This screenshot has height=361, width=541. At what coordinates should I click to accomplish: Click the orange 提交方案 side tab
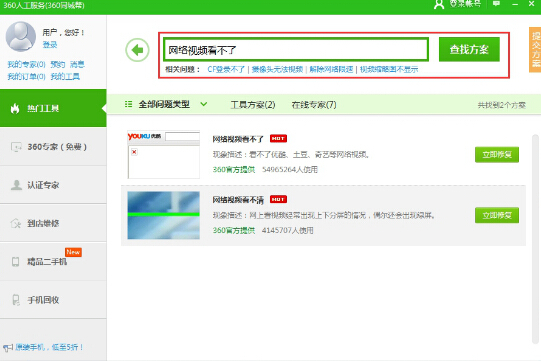[535, 50]
